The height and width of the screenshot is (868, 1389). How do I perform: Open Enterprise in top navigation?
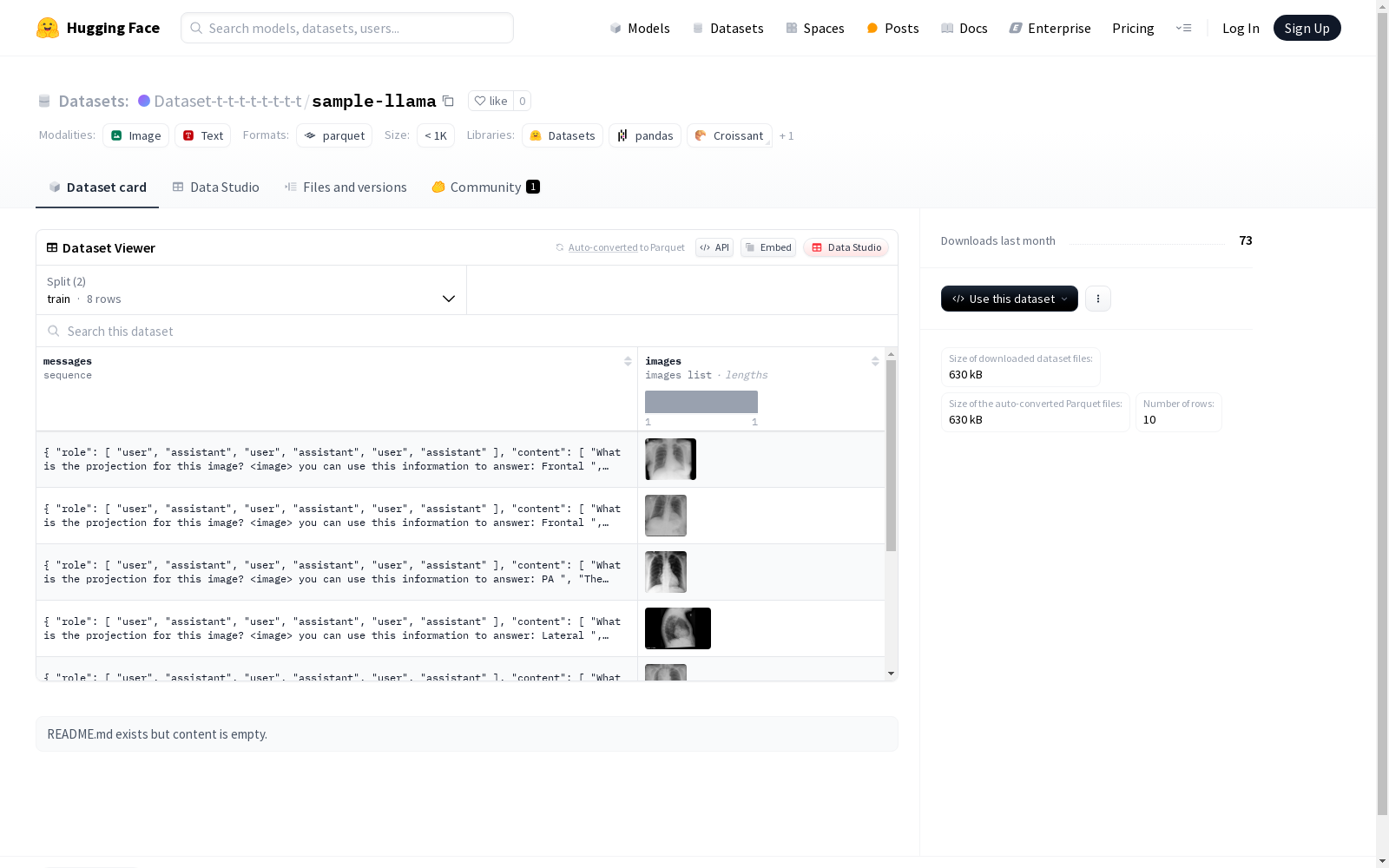(1050, 28)
